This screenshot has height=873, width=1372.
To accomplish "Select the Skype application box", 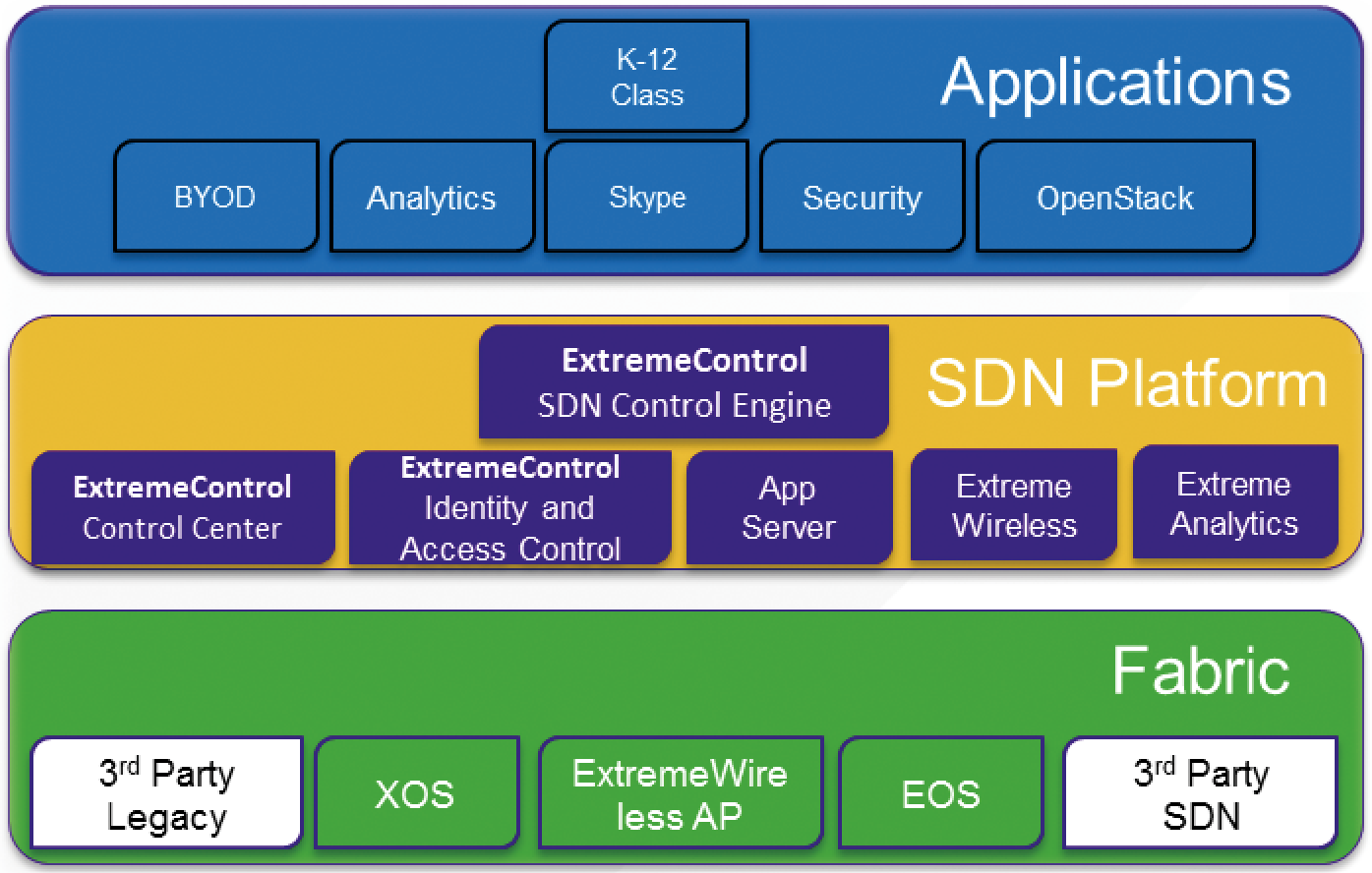I will [x=646, y=197].
